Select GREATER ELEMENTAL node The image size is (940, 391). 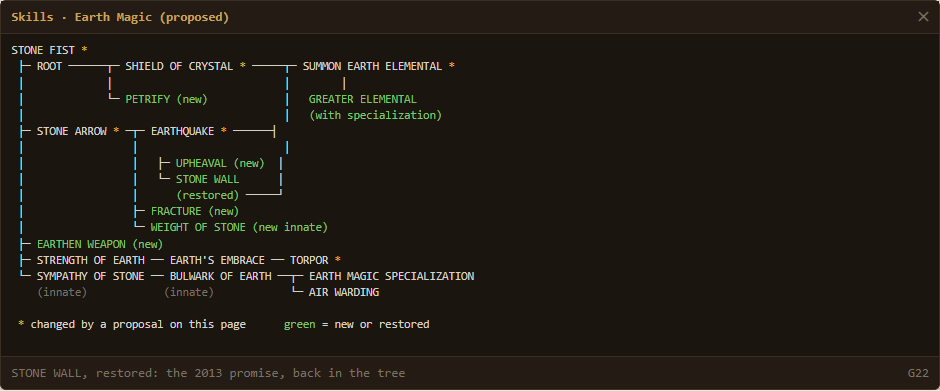[x=363, y=100]
